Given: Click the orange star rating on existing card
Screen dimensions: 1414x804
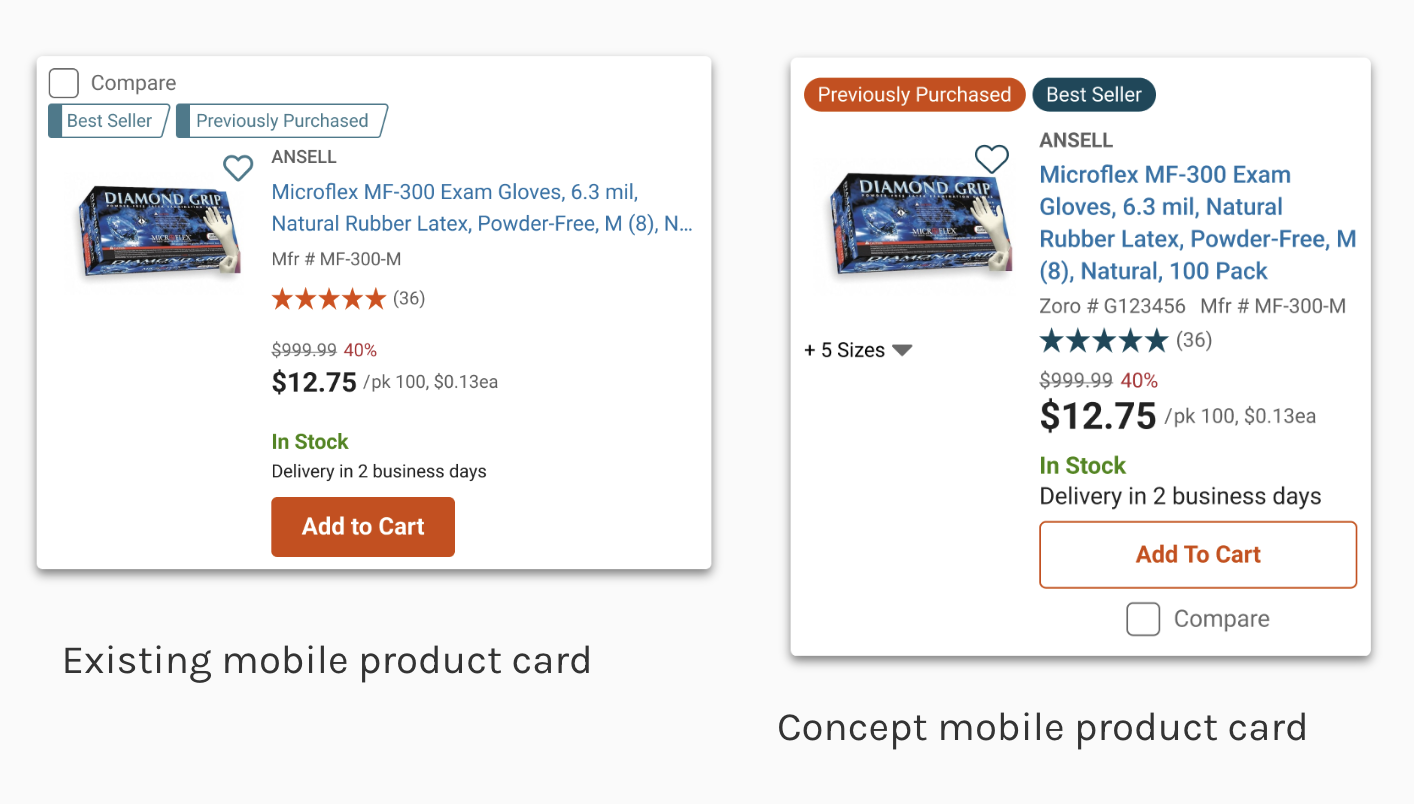Looking at the screenshot, I should (328, 299).
